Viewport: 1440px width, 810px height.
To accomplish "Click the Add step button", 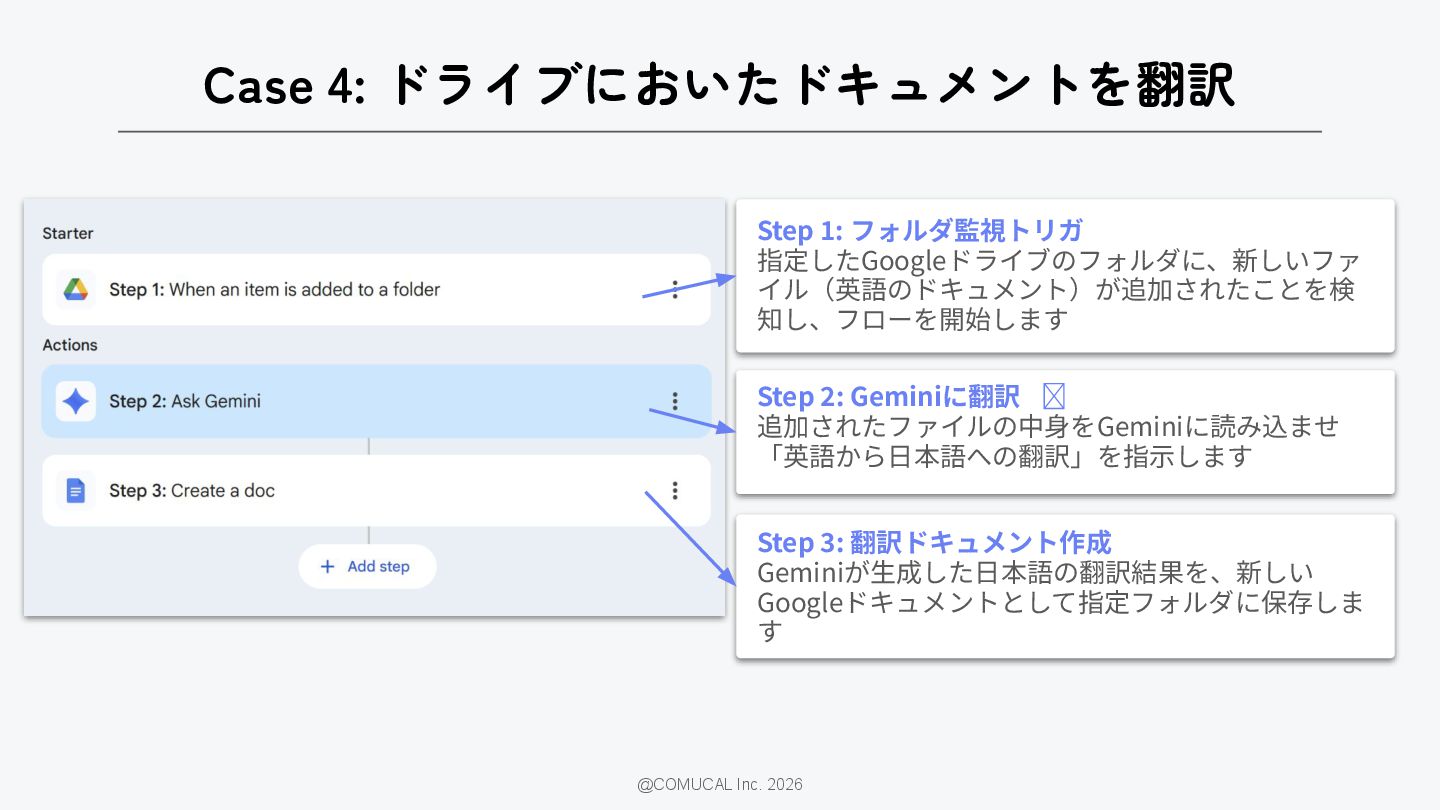I will [x=367, y=567].
